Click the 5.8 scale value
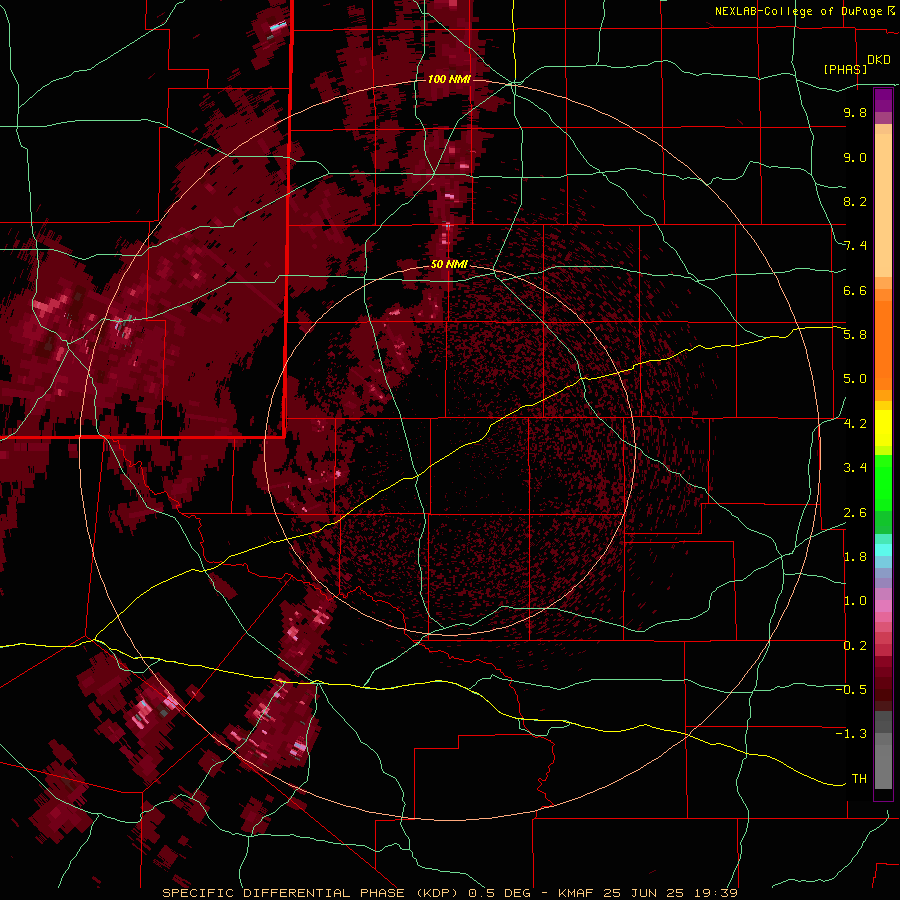 pos(855,335)
